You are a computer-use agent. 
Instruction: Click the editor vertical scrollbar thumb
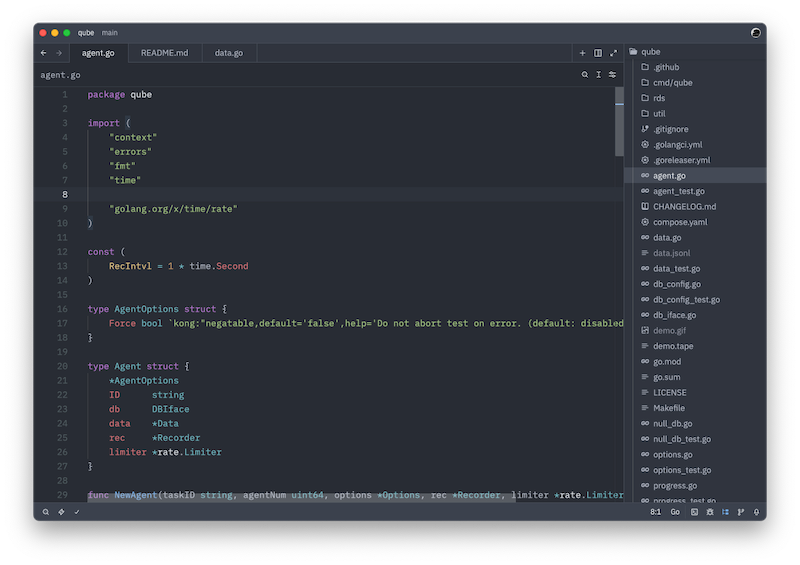click(619, 121)
